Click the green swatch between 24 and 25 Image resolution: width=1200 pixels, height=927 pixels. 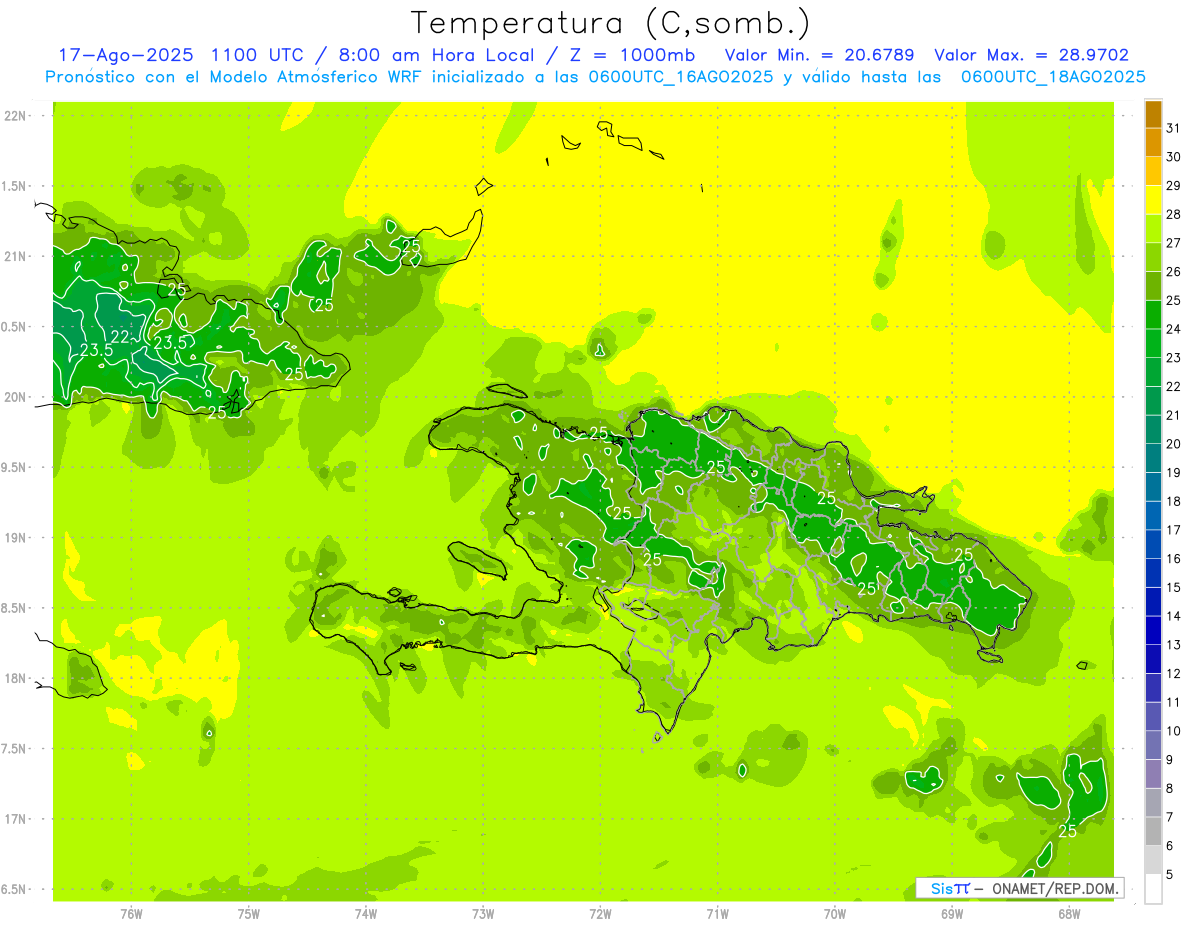pos(1153,315)
